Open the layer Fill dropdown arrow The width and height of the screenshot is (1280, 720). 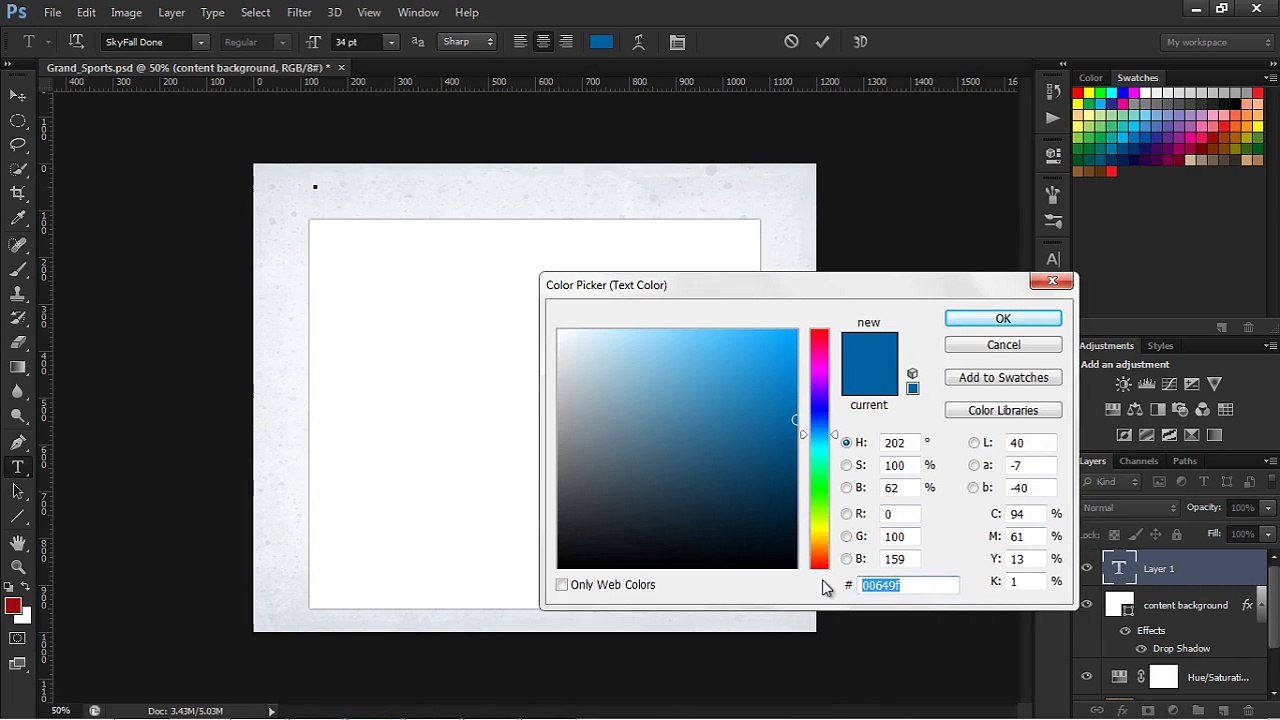pos(1268,534)
